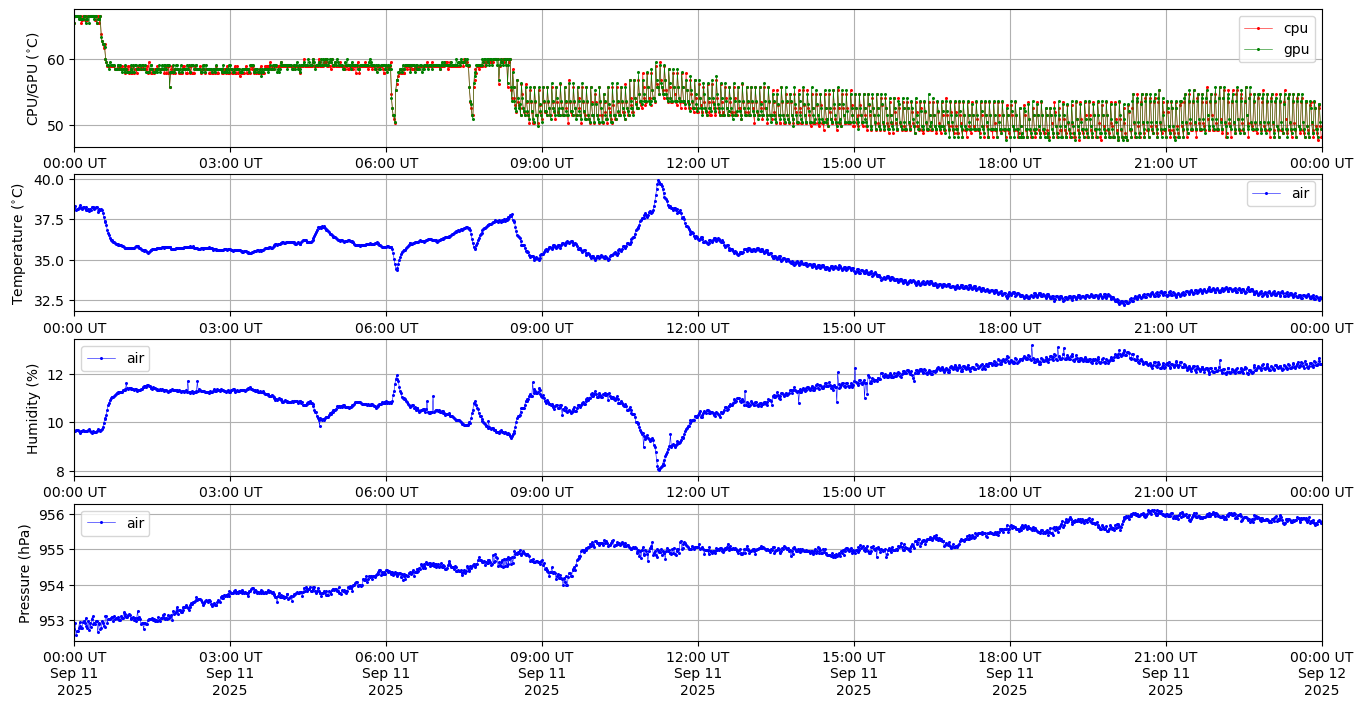1363x707 pixels.
Task: Click the 12 tick on the Humidity axis
Action: coord(55,375)
